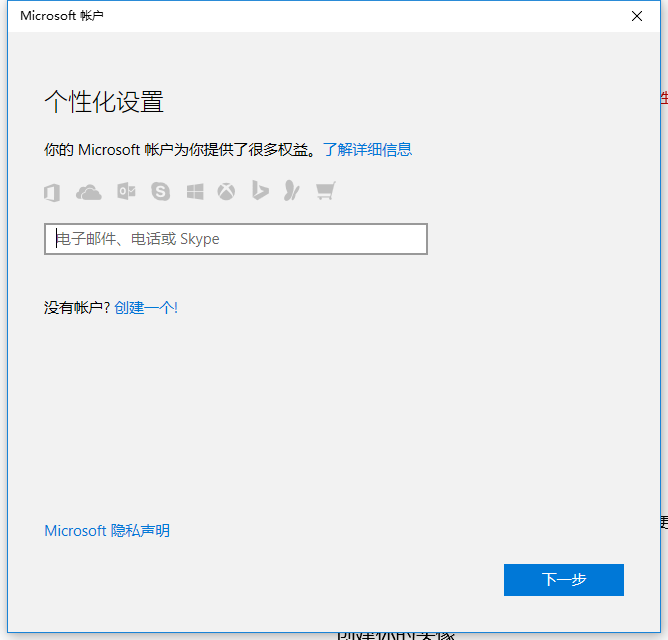Click the Store shopping cart icon
The image size is (668, 640).
pos(324,191)
